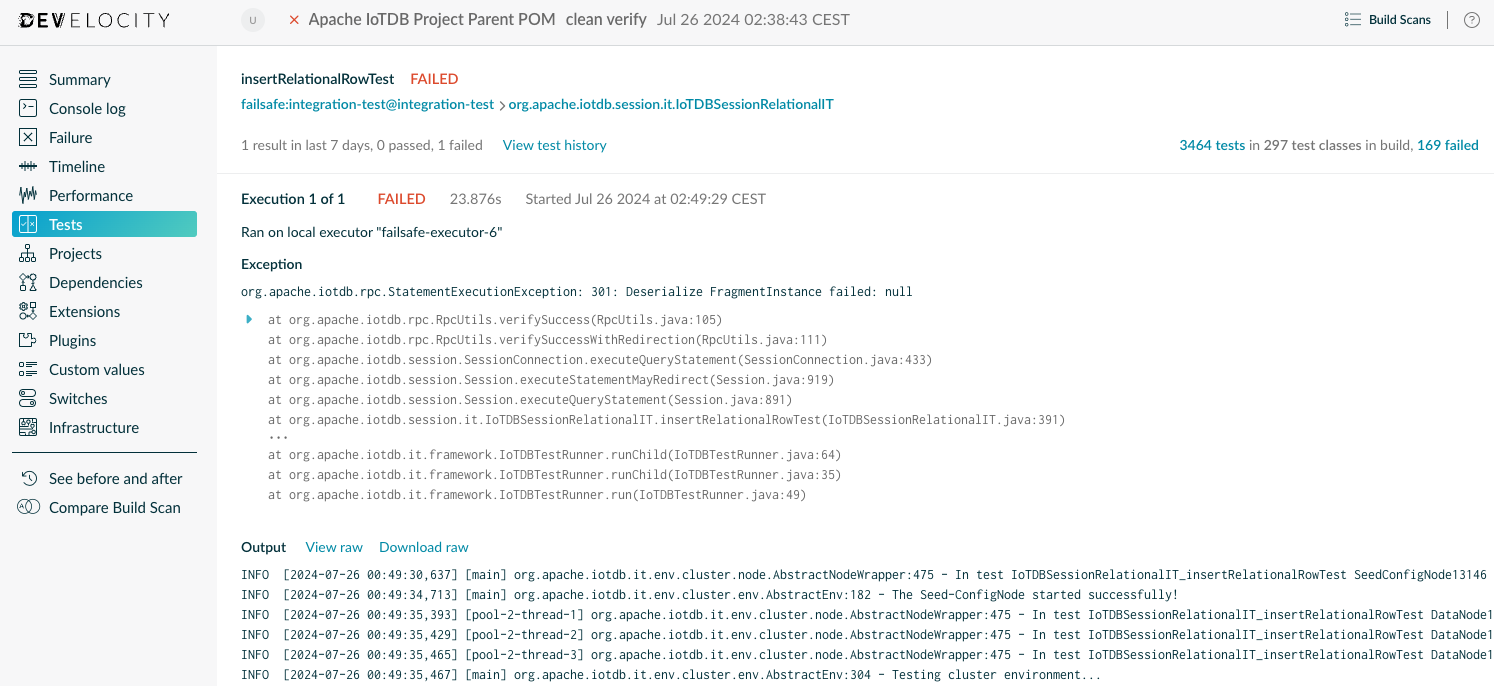
Task: Select the Tests sidebar entry
Action: [68, 224]
